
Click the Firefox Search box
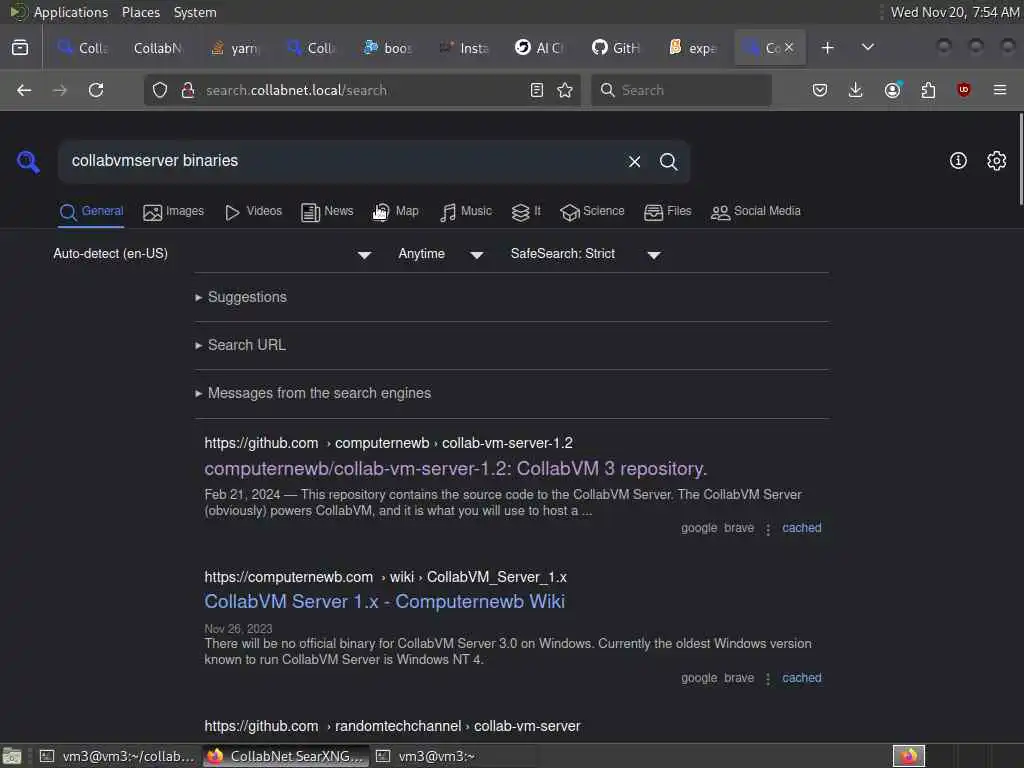(681, 90)
